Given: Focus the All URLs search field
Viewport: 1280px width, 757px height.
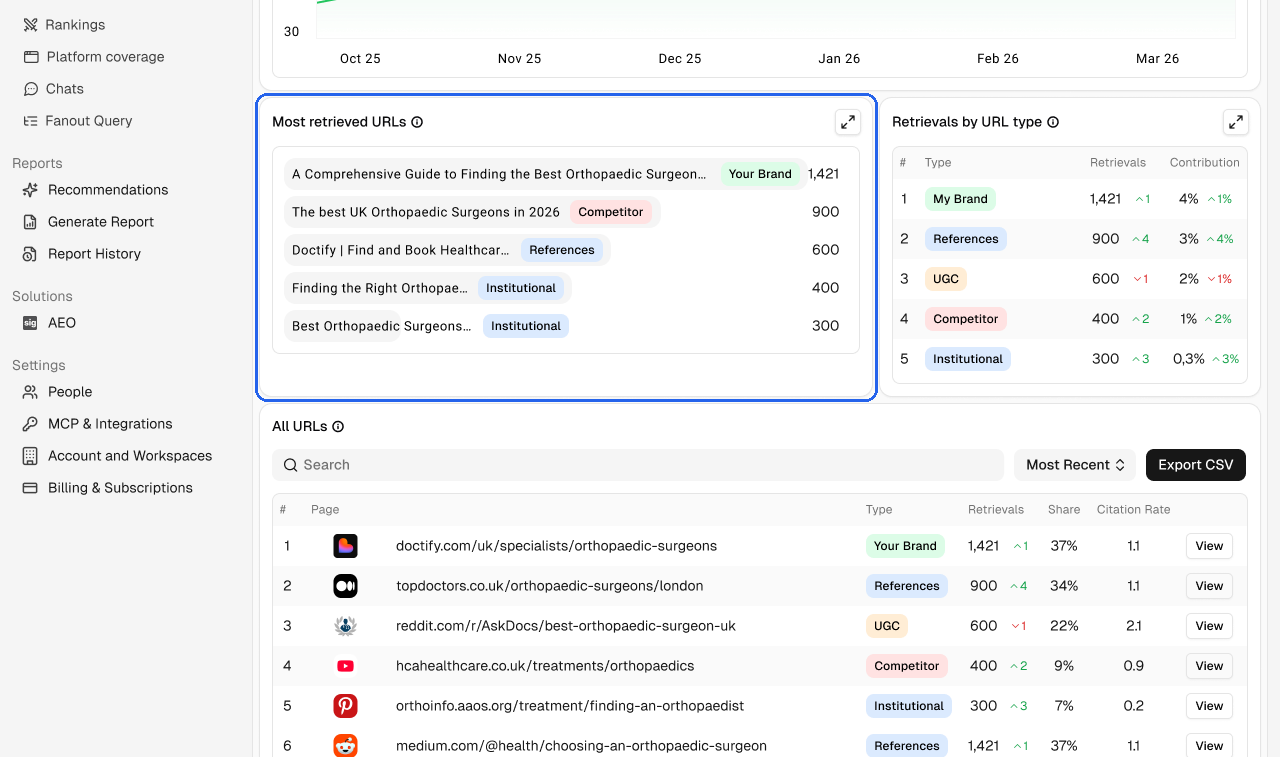Looking at the screenshot, I should (x=638, y=465).
